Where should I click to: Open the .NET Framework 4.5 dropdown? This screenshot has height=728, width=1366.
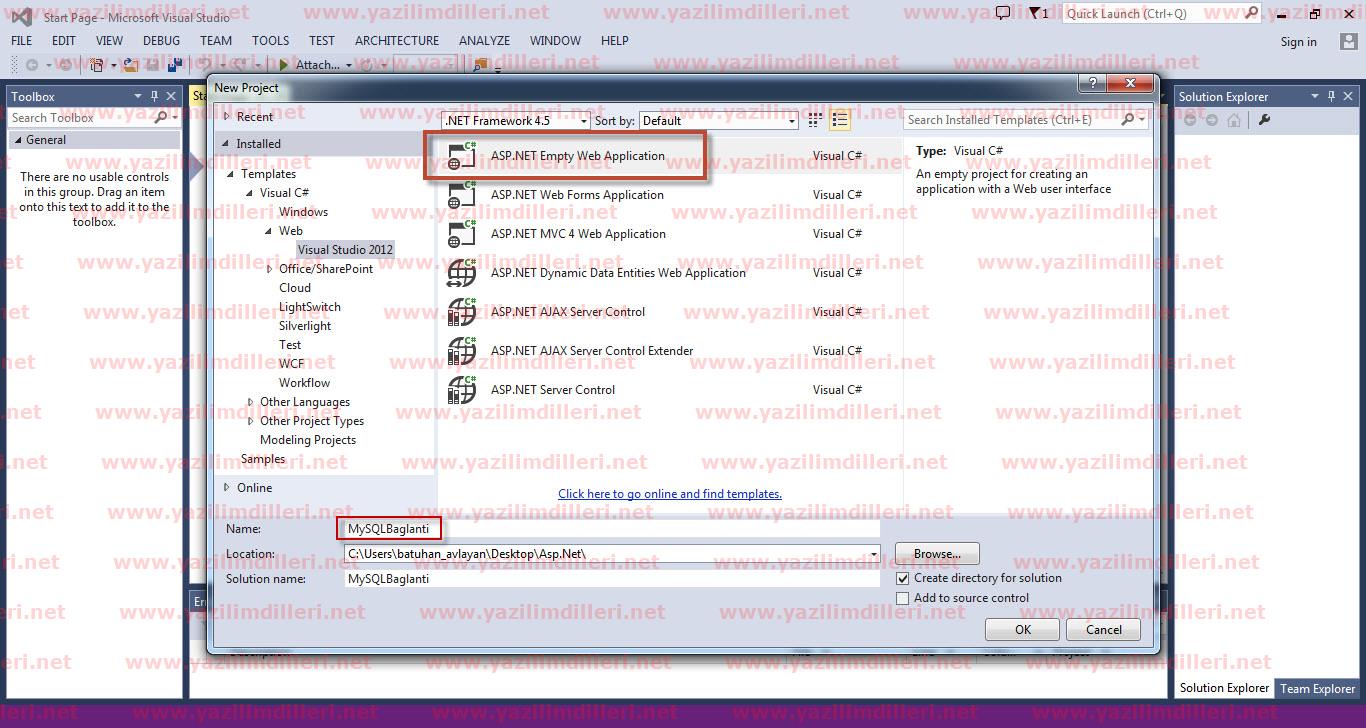click(x=516, y=120)
